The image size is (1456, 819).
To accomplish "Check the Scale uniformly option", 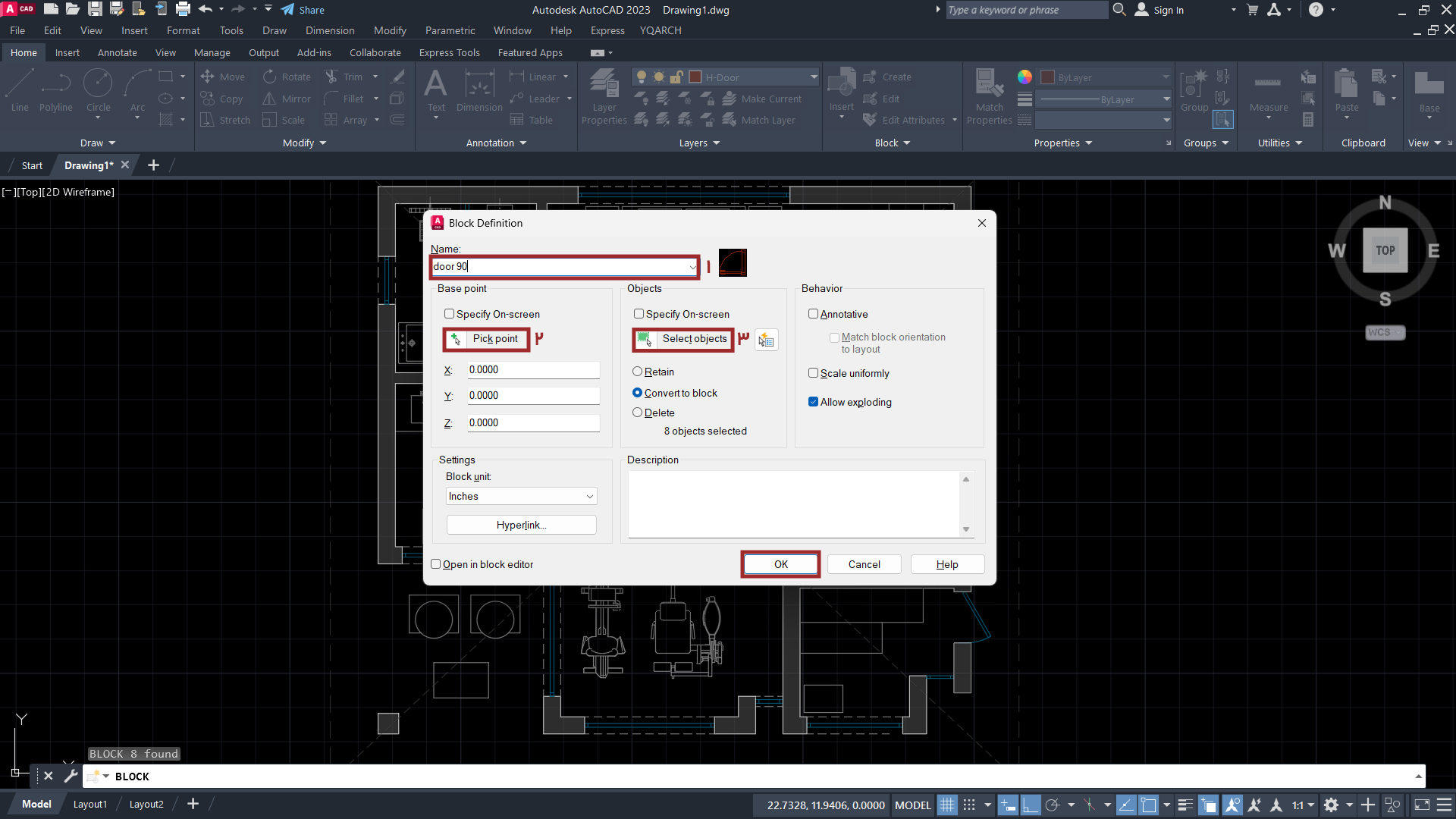I will coord(813,373).
